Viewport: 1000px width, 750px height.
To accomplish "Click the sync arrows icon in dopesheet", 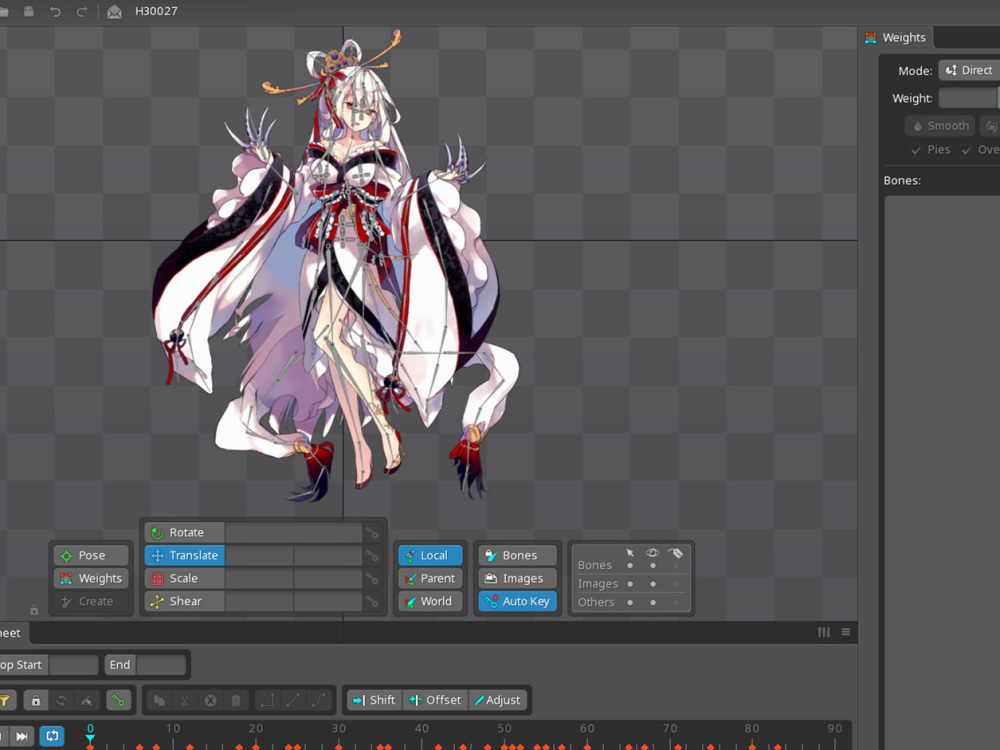I will tap(61, 700).
